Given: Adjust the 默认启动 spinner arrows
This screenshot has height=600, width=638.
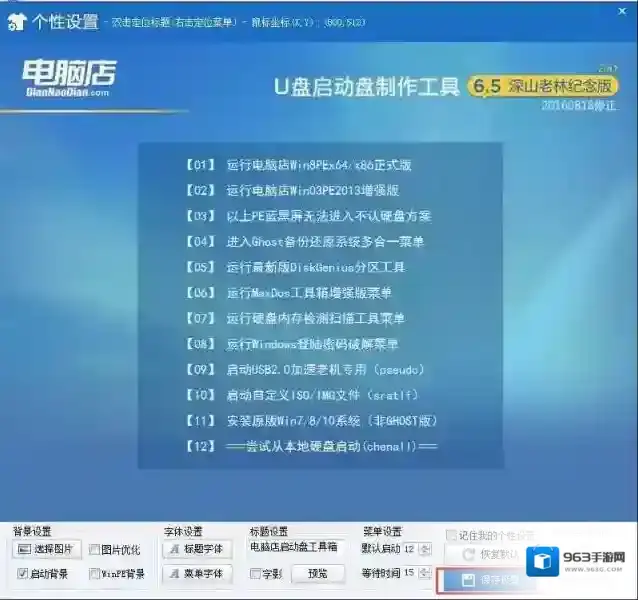Looking at the screenshot, I should click(426, 549).
